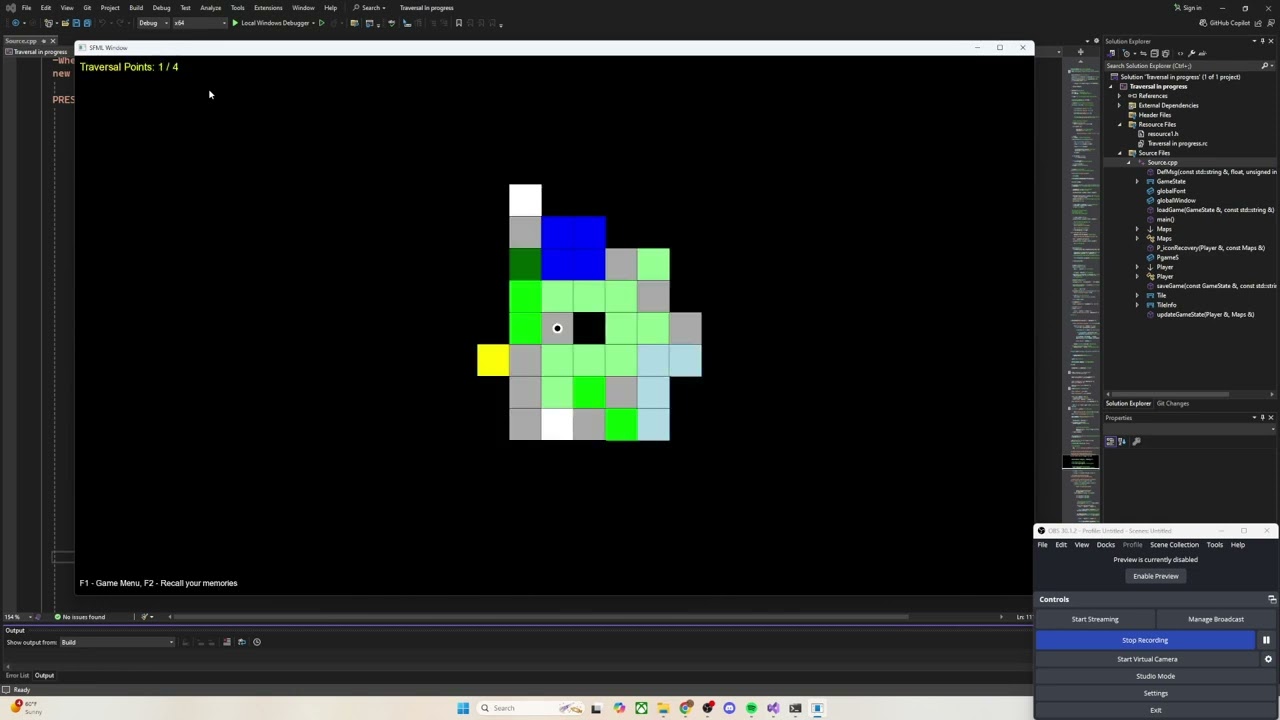Click the weather widget showing Sunny

point(27,708)
